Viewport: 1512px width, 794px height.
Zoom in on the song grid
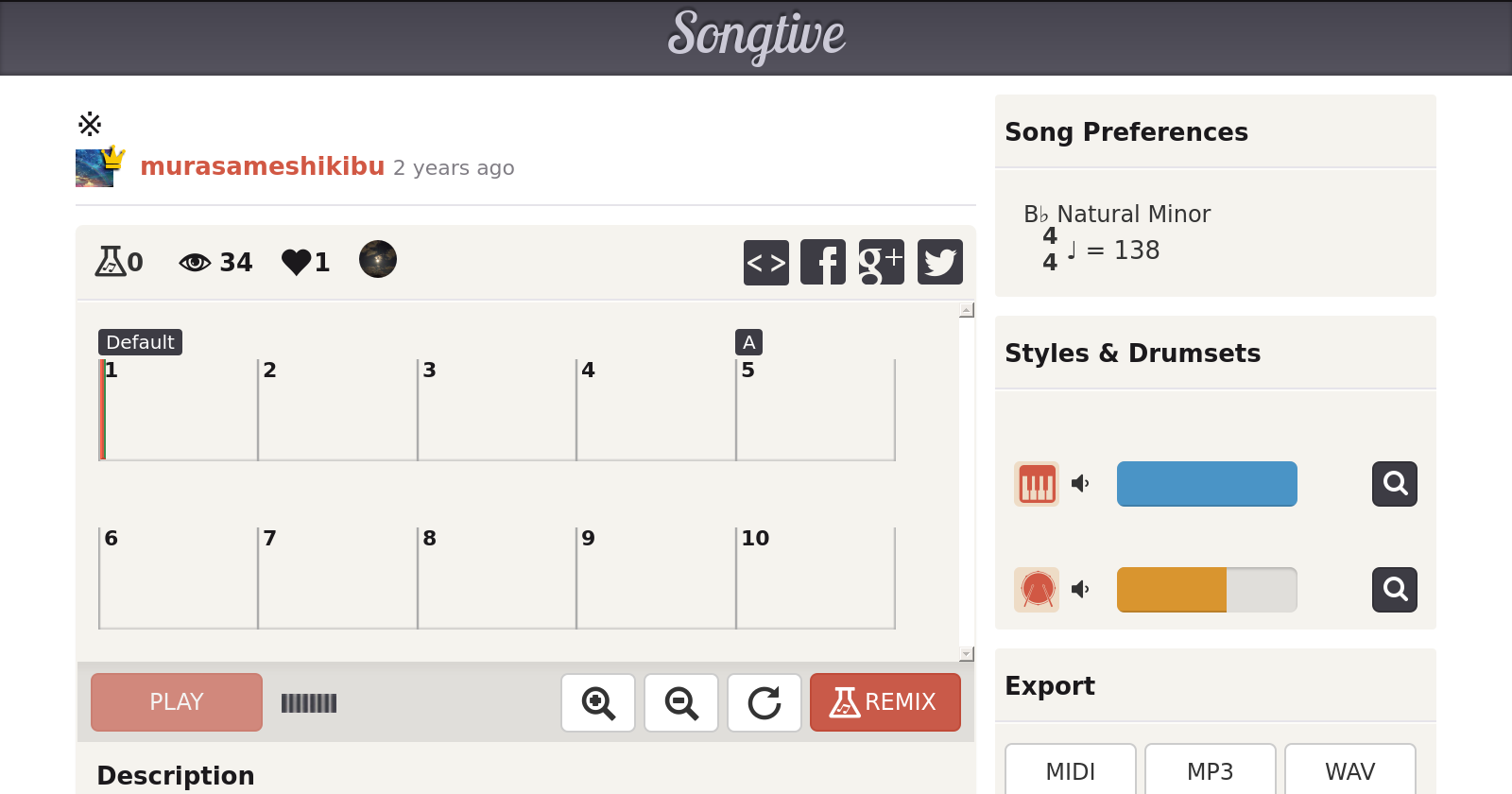pos(598,702)
